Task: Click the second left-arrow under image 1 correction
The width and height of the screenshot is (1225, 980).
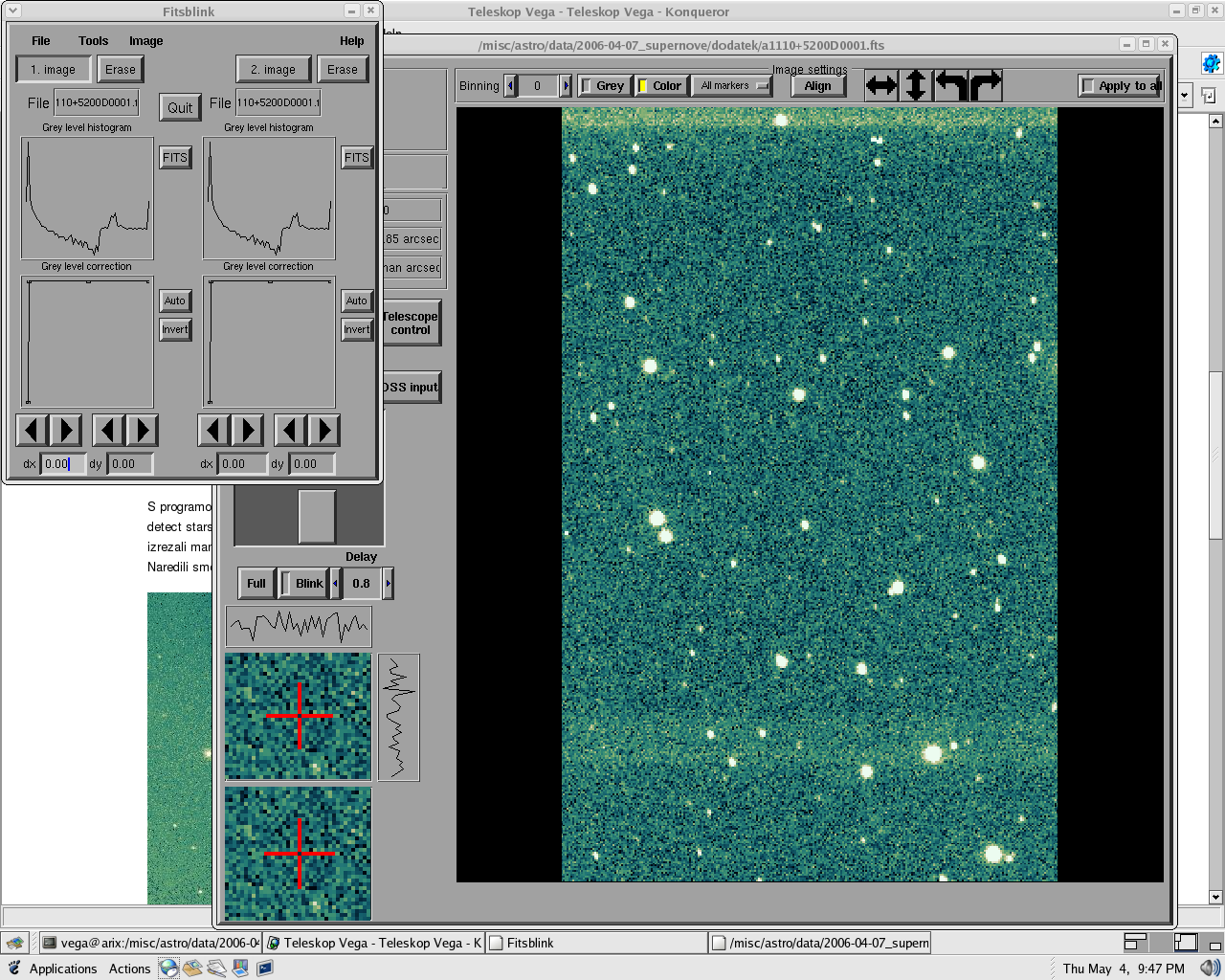Action: coord(108,431)
